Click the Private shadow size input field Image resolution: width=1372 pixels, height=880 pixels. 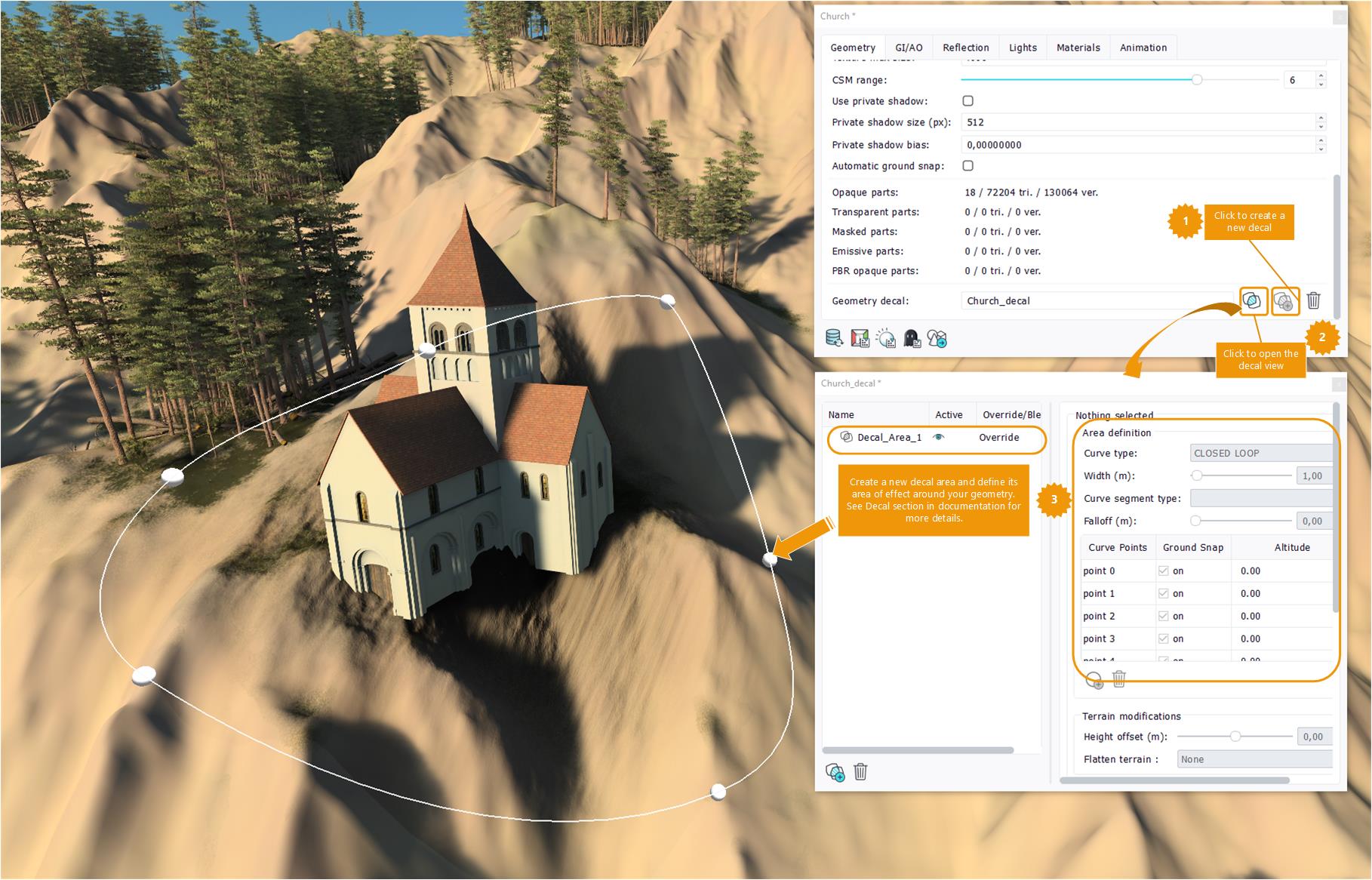pos(1138,122)
